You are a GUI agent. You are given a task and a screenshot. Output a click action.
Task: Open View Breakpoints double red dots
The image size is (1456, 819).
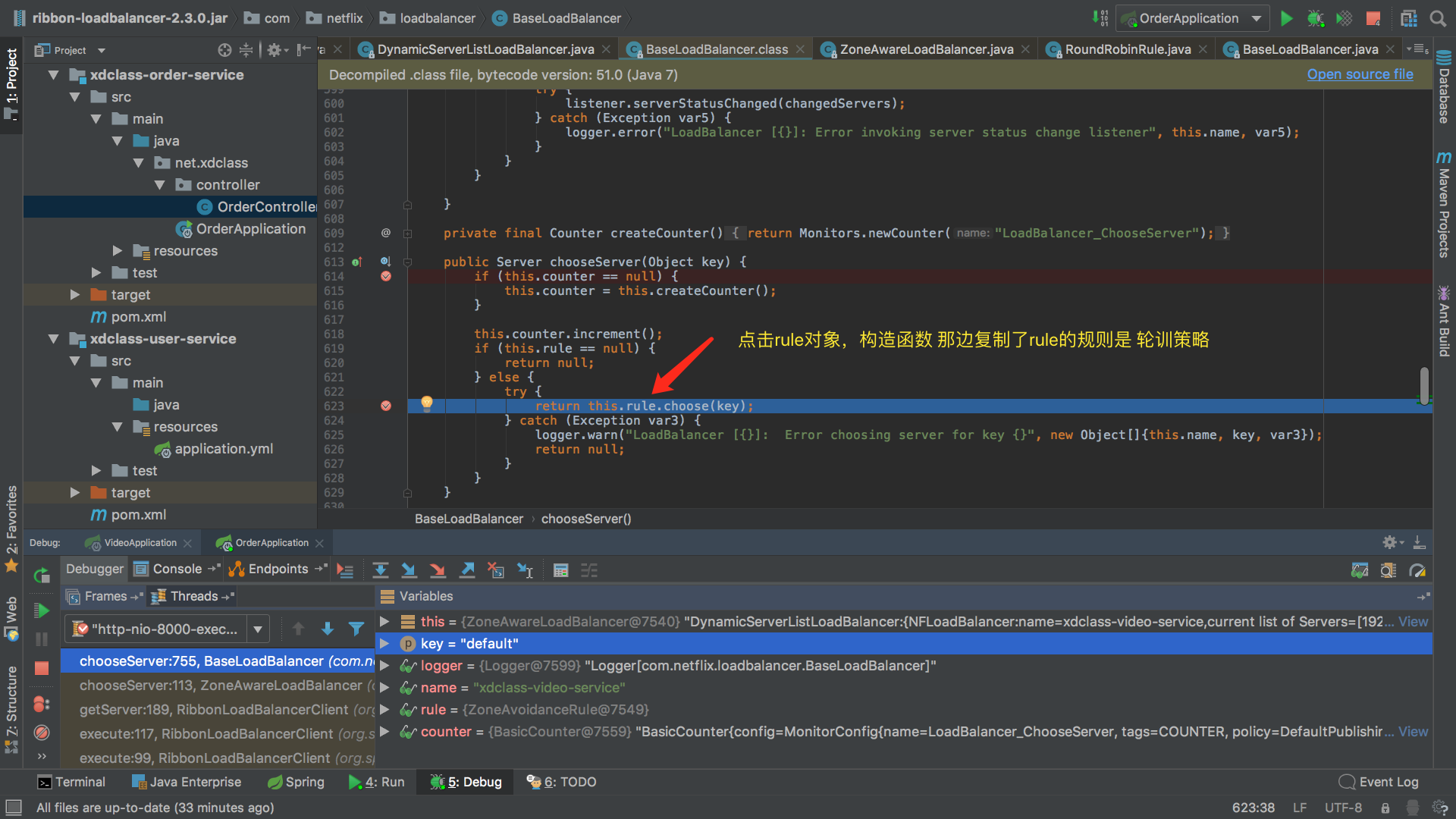click(x=42, y=704)
